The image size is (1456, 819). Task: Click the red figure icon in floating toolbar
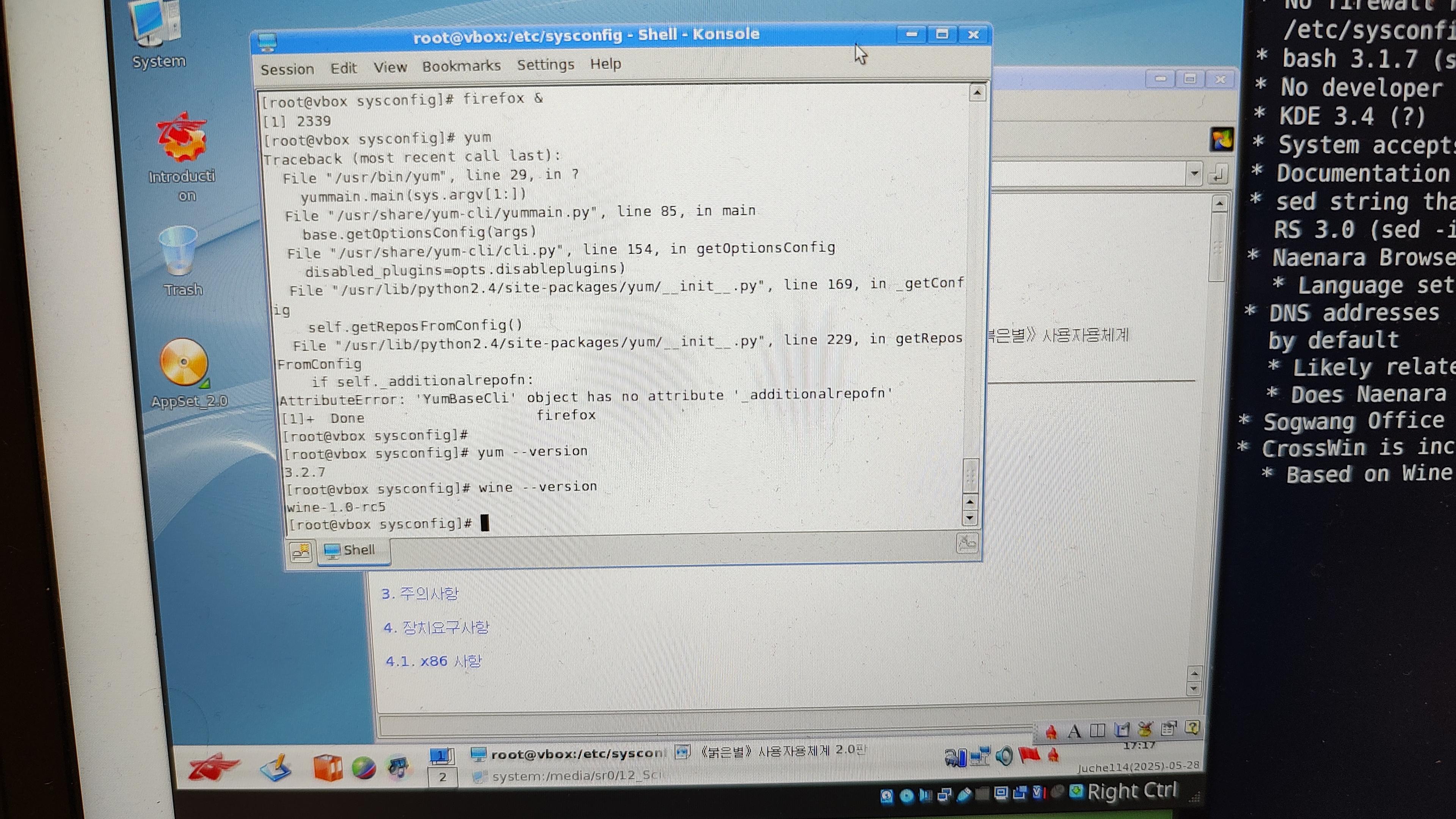point(1051,733)
